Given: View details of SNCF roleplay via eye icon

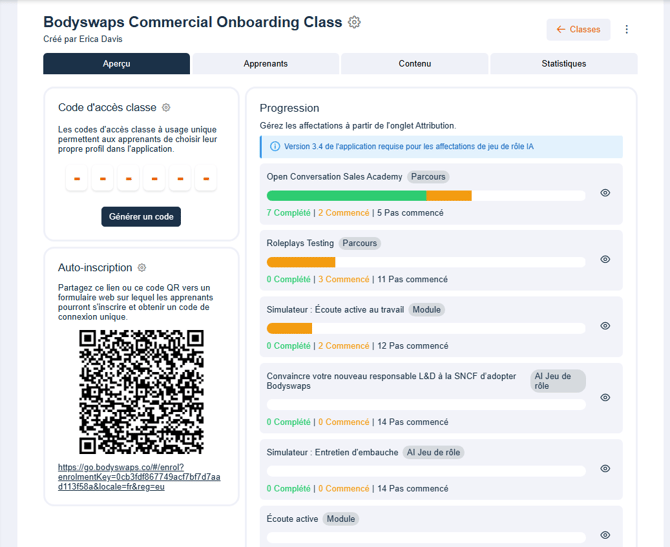Looking at the screenshot, I should point(605,397).
